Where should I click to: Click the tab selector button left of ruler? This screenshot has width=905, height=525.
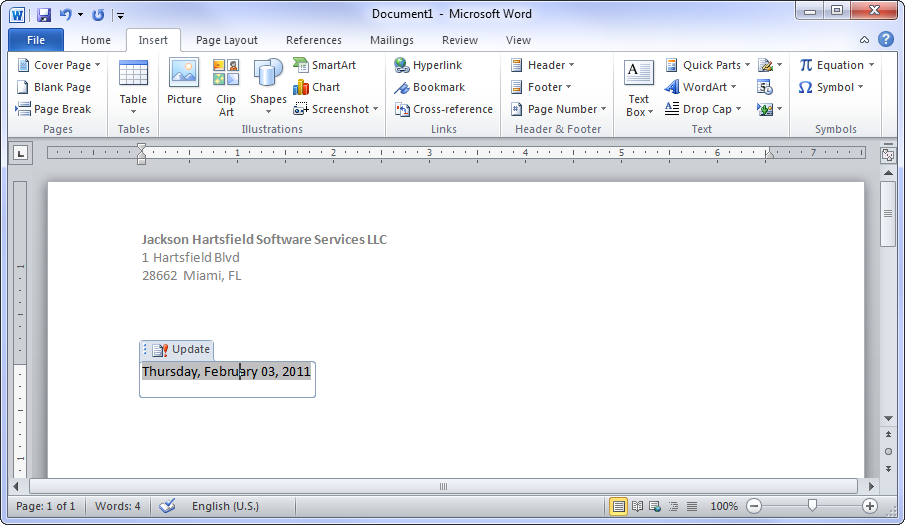tap(21, 153)
